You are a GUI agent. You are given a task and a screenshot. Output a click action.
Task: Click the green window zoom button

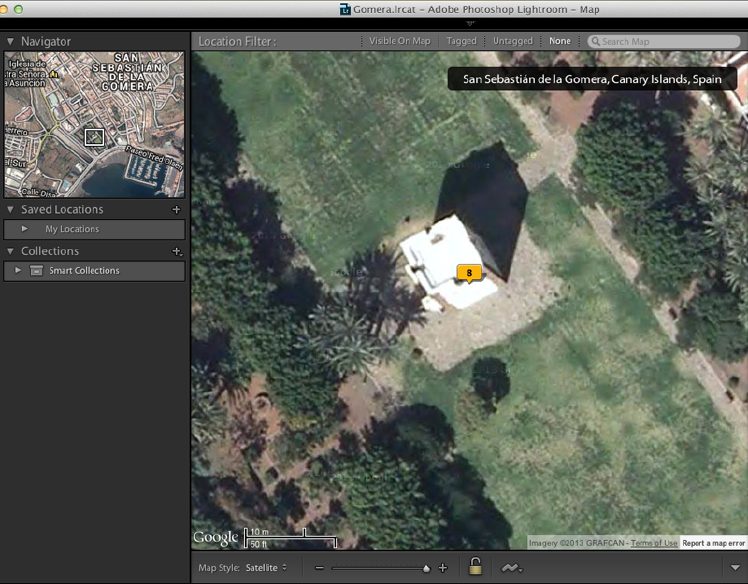tap(18, 9)
